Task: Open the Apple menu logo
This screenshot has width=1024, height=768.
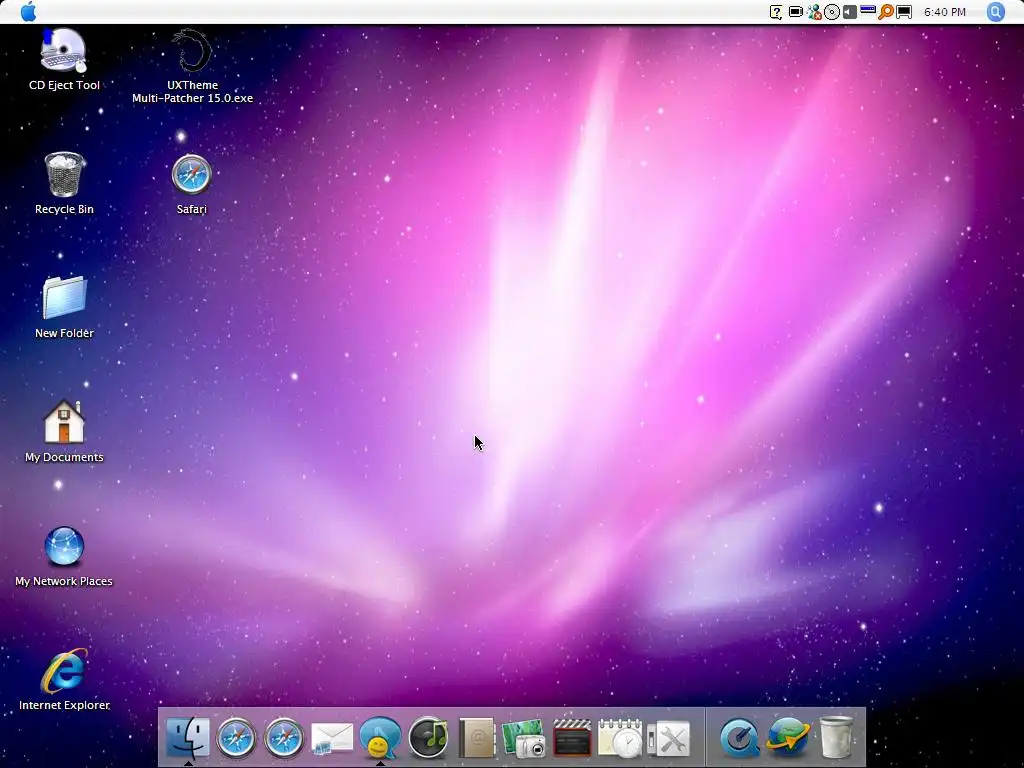Action: (x=28, y=12)
